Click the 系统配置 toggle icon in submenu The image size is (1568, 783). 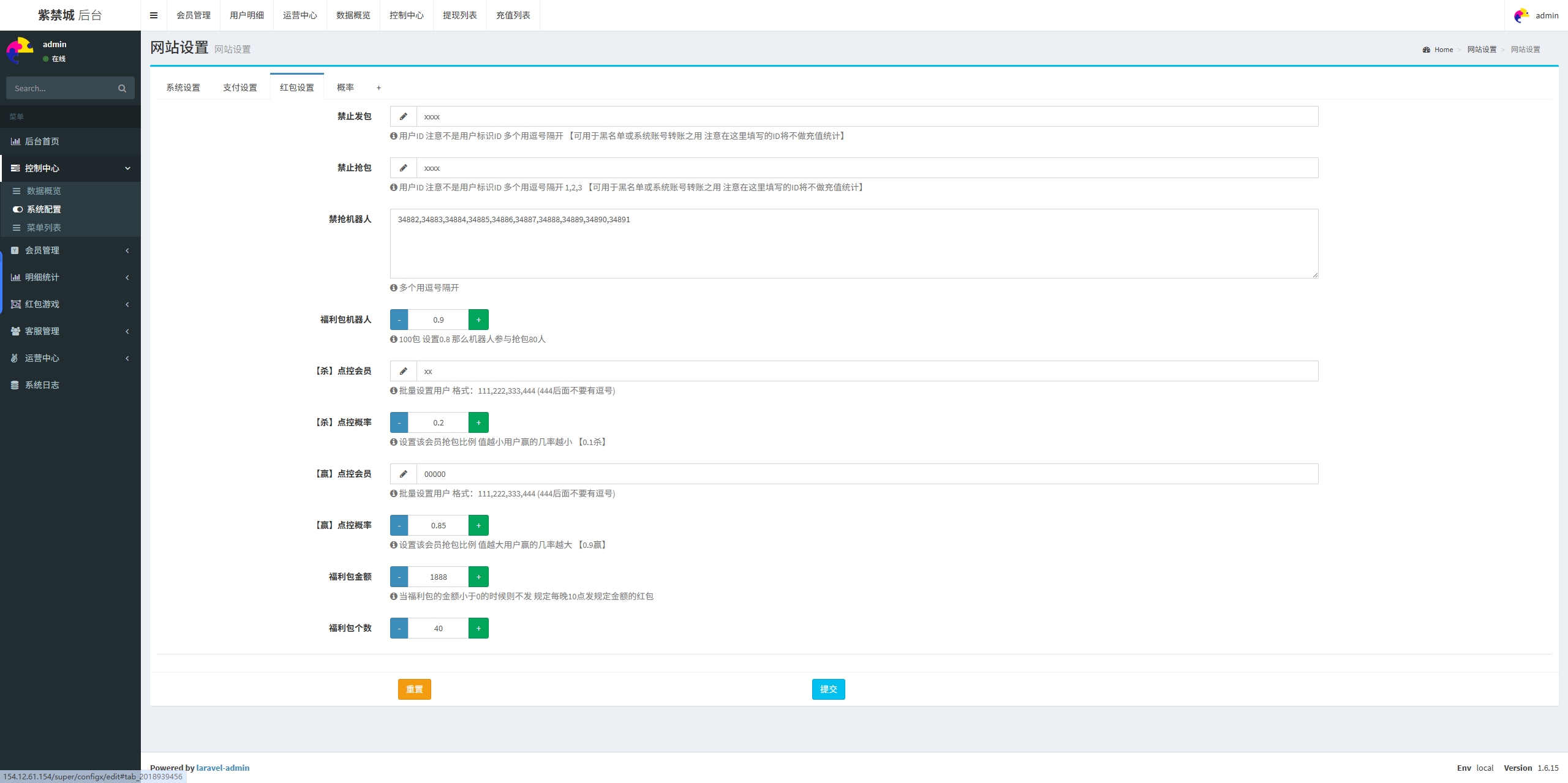click(x=18, y=209)
